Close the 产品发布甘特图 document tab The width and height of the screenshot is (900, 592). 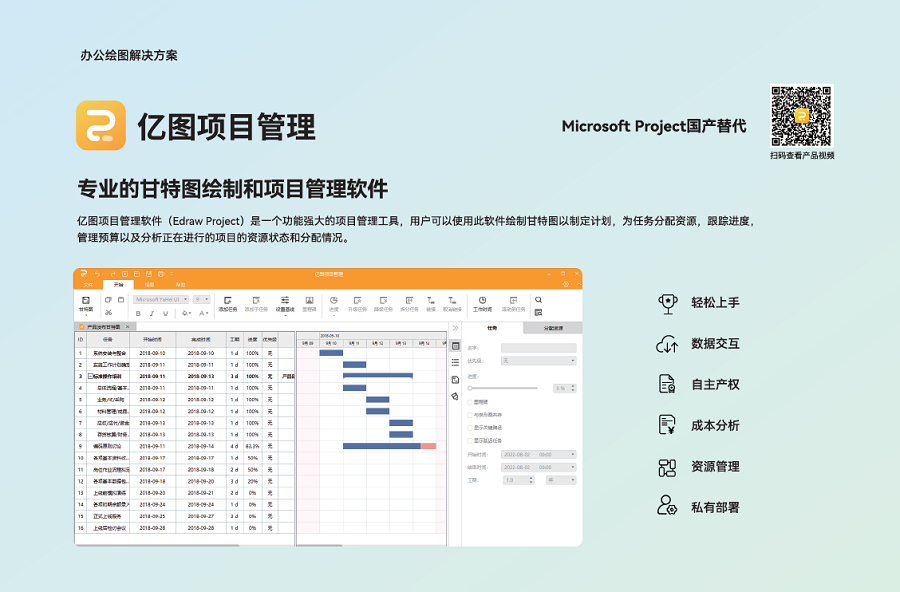pos(128,327)
